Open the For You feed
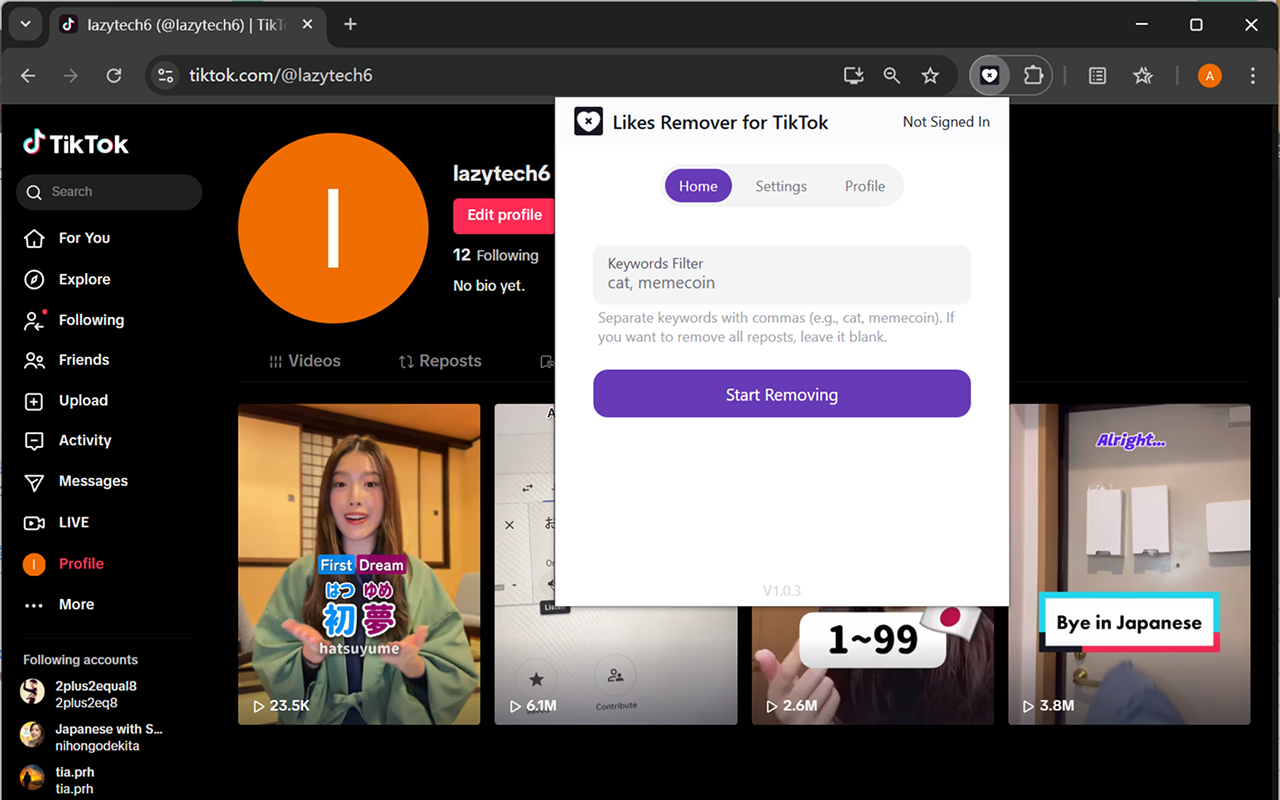Viewport: 1280px width, 800px height. (67, 238)
